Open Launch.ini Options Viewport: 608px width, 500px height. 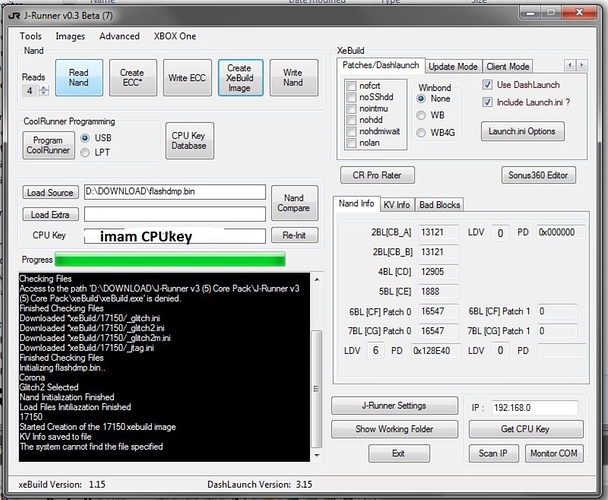click(x=522, y=131)
